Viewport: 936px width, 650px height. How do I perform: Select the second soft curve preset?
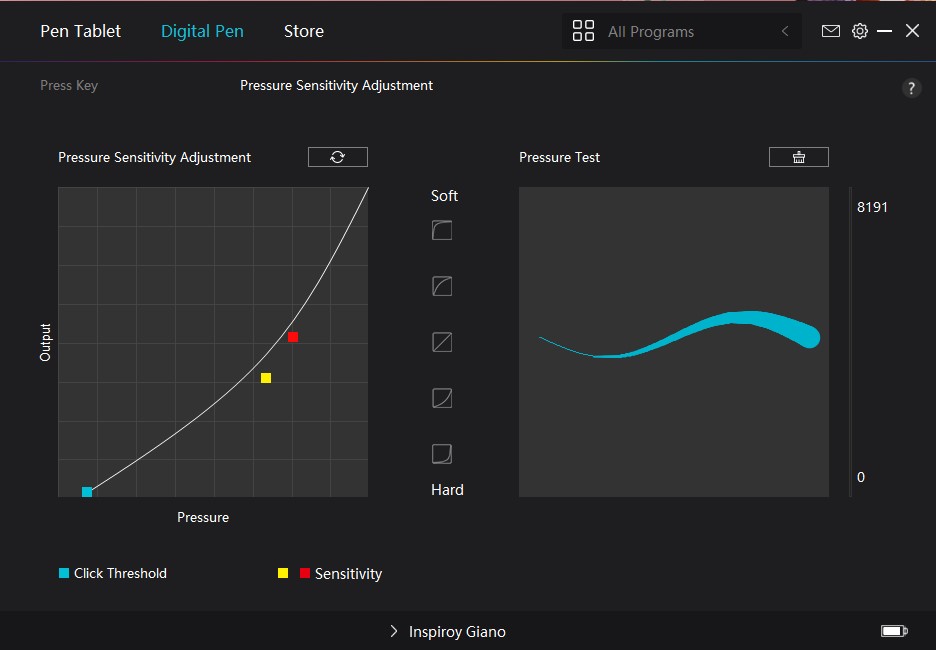click(442, 287)
